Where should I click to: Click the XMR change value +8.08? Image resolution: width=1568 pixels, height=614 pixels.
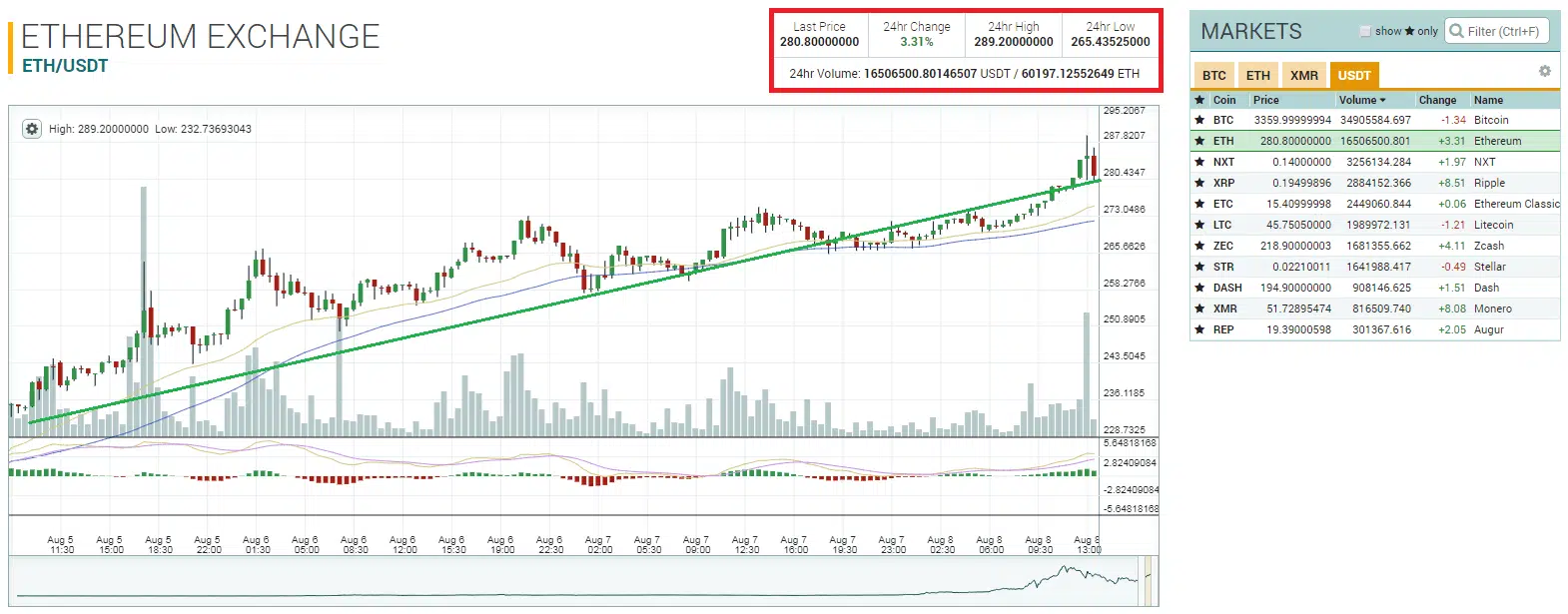pos(1452,308)
